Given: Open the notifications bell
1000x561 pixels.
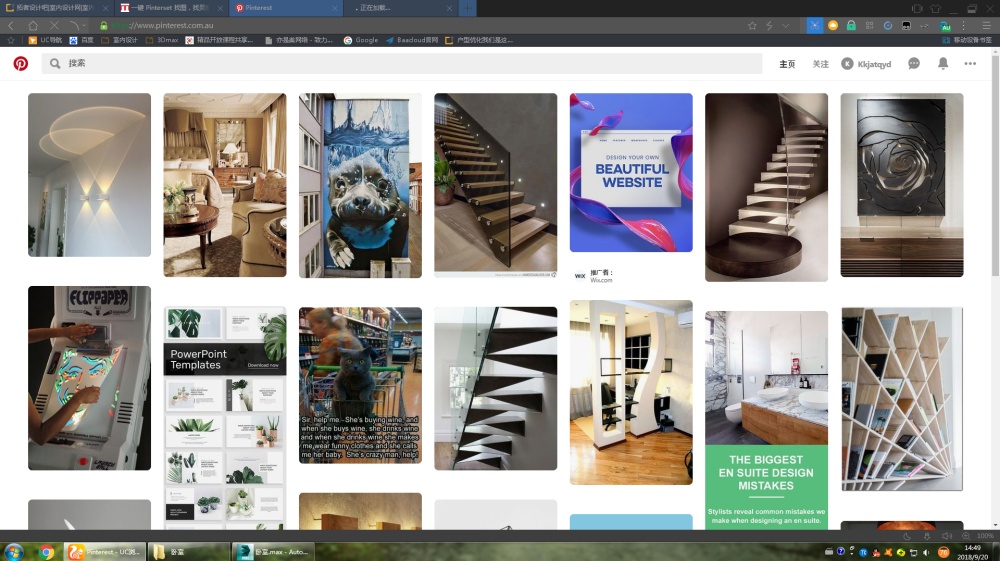Looking at the screenshot, I should [942, 63].
